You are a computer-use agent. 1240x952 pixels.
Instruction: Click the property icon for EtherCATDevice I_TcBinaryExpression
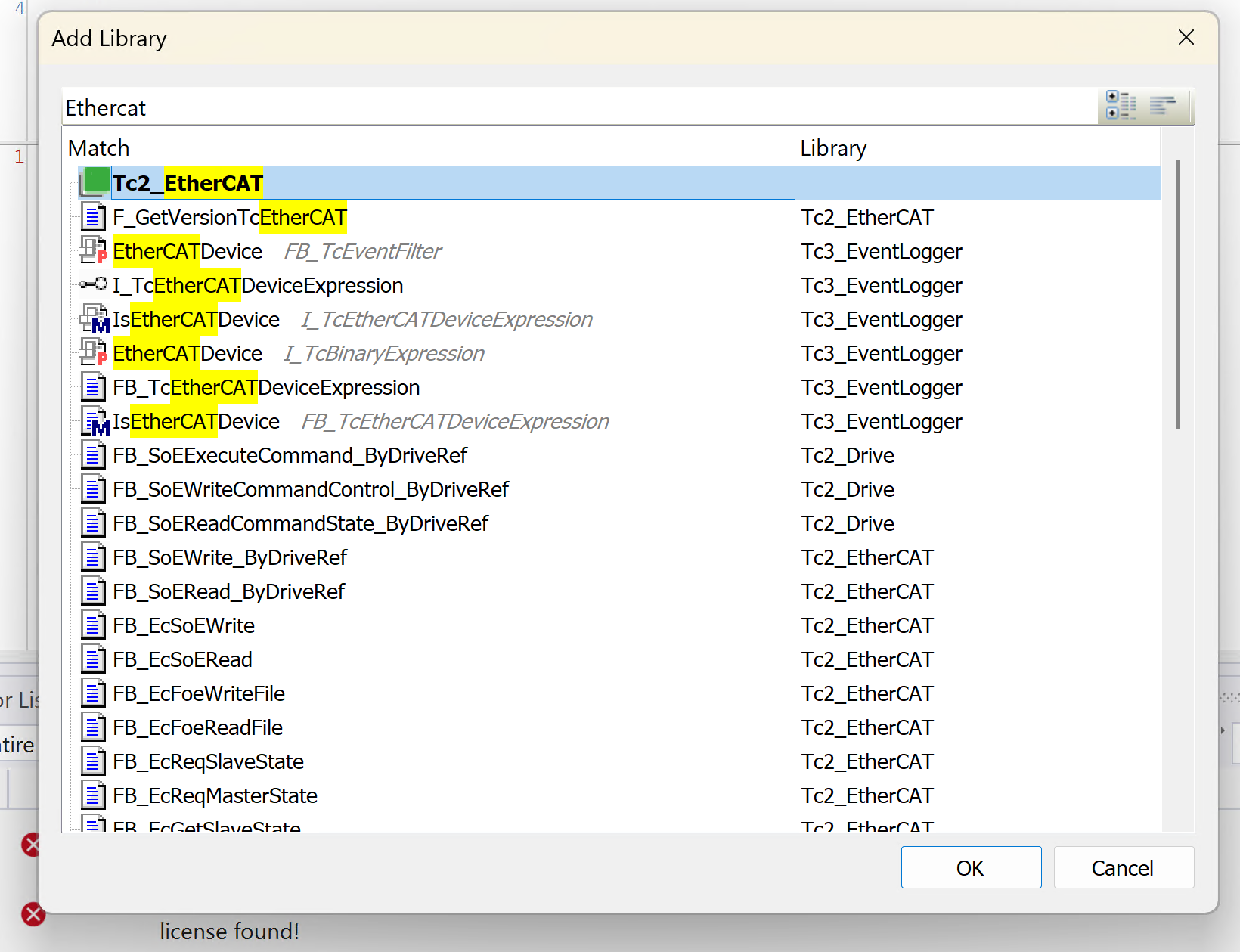(x=94, y=352)
